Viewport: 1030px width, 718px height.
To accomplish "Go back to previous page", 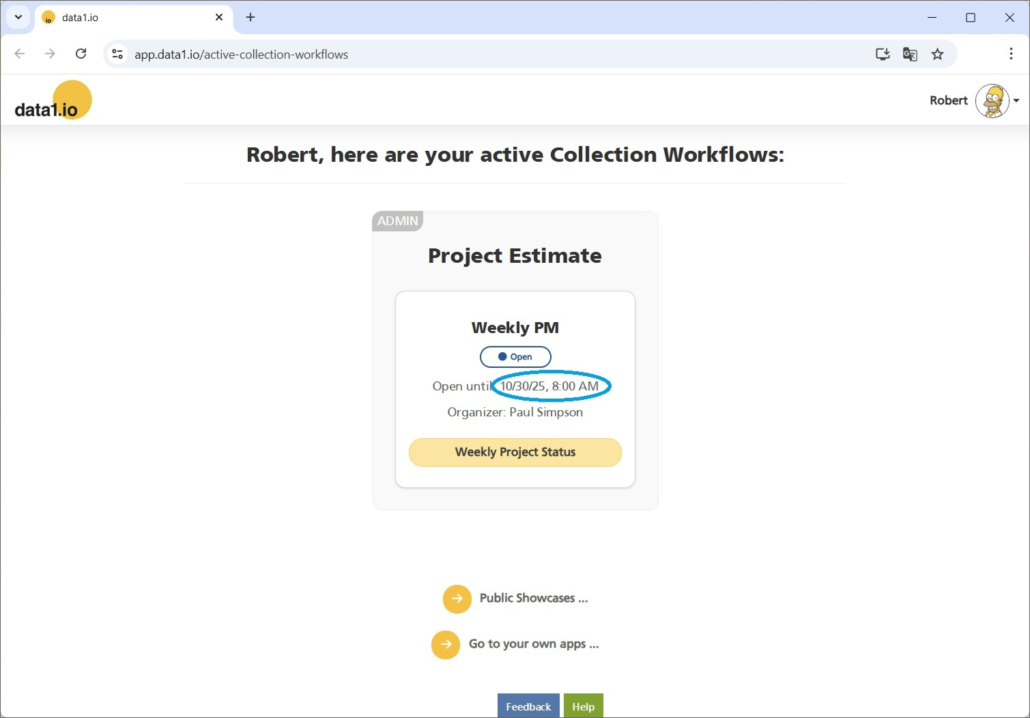I will click(20, 54).
